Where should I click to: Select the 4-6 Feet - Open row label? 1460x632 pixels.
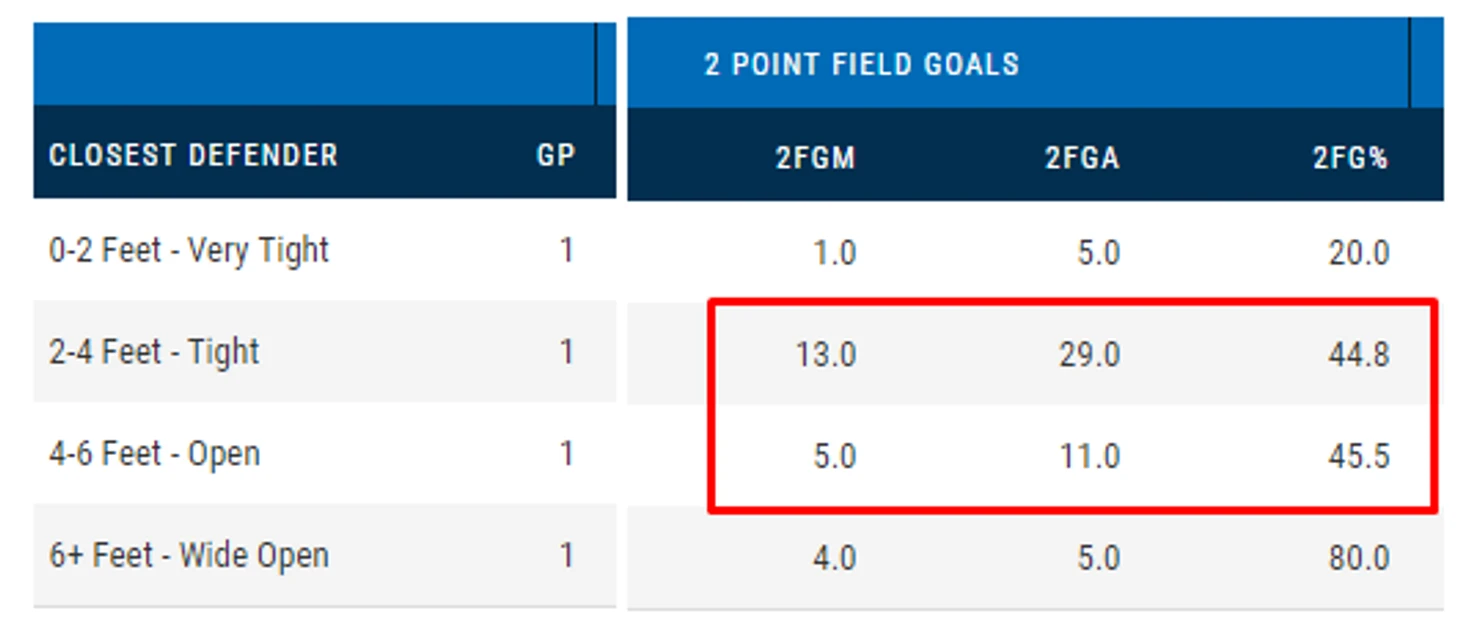click(154, 454)
